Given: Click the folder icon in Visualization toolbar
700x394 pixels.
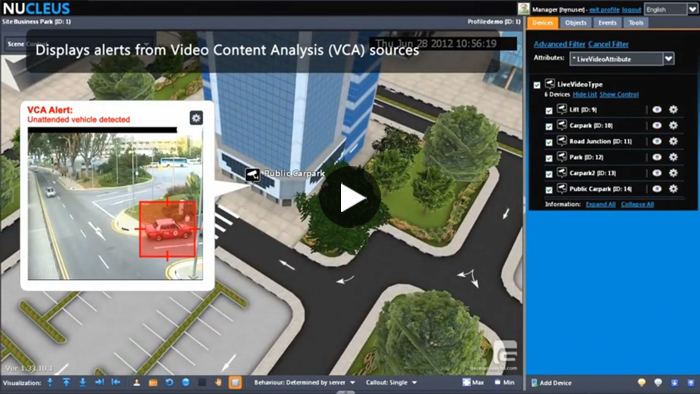Looking at the screenshot, I should 153,382.
